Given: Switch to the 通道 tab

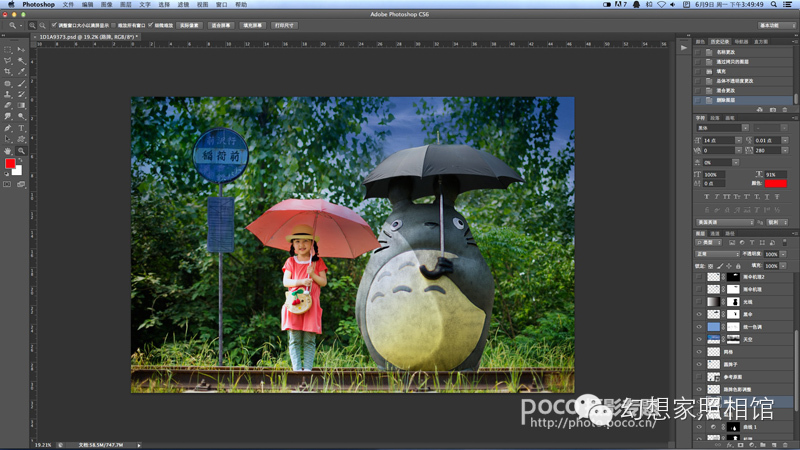Looking at the screenshot, I should [715, 234].
